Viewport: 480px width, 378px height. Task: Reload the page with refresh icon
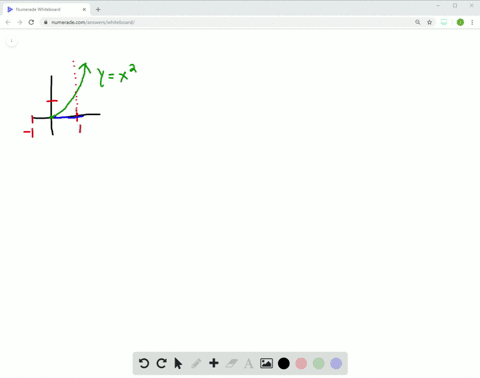31,22
